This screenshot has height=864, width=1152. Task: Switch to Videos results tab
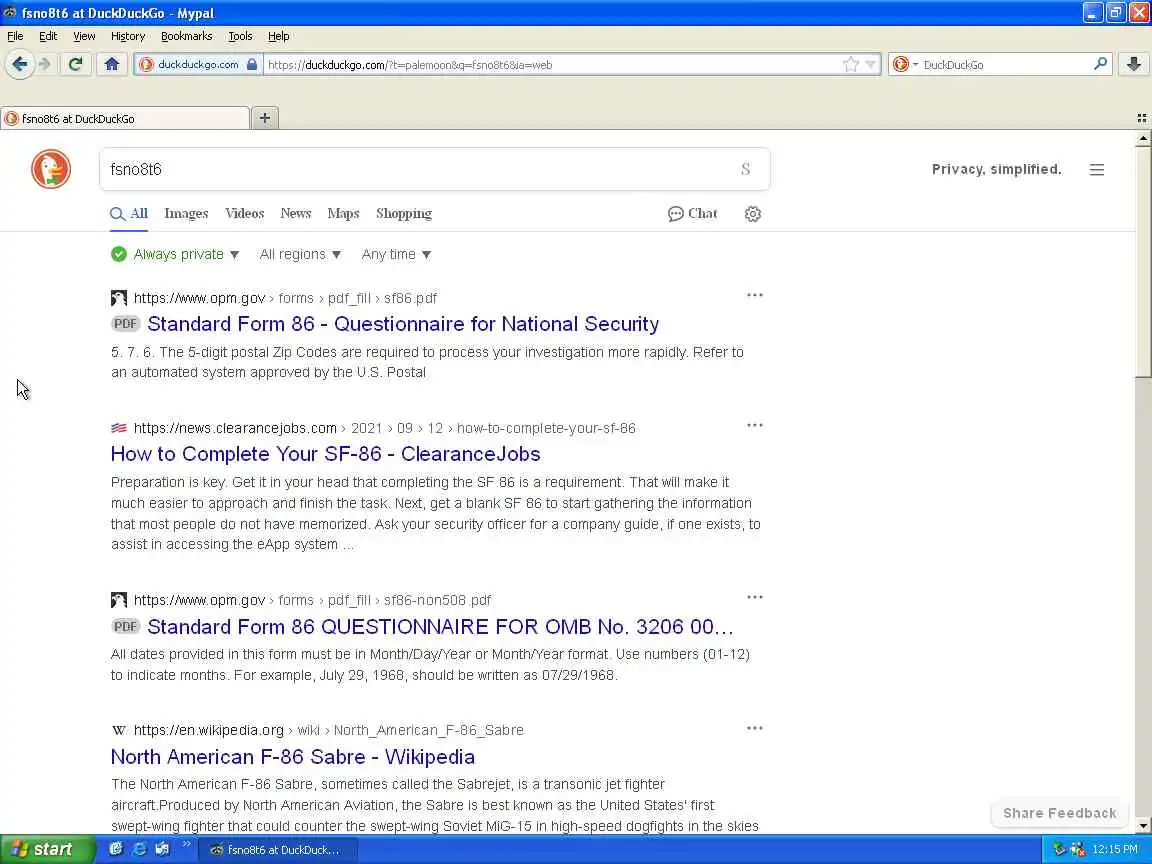tap(244, 214)
